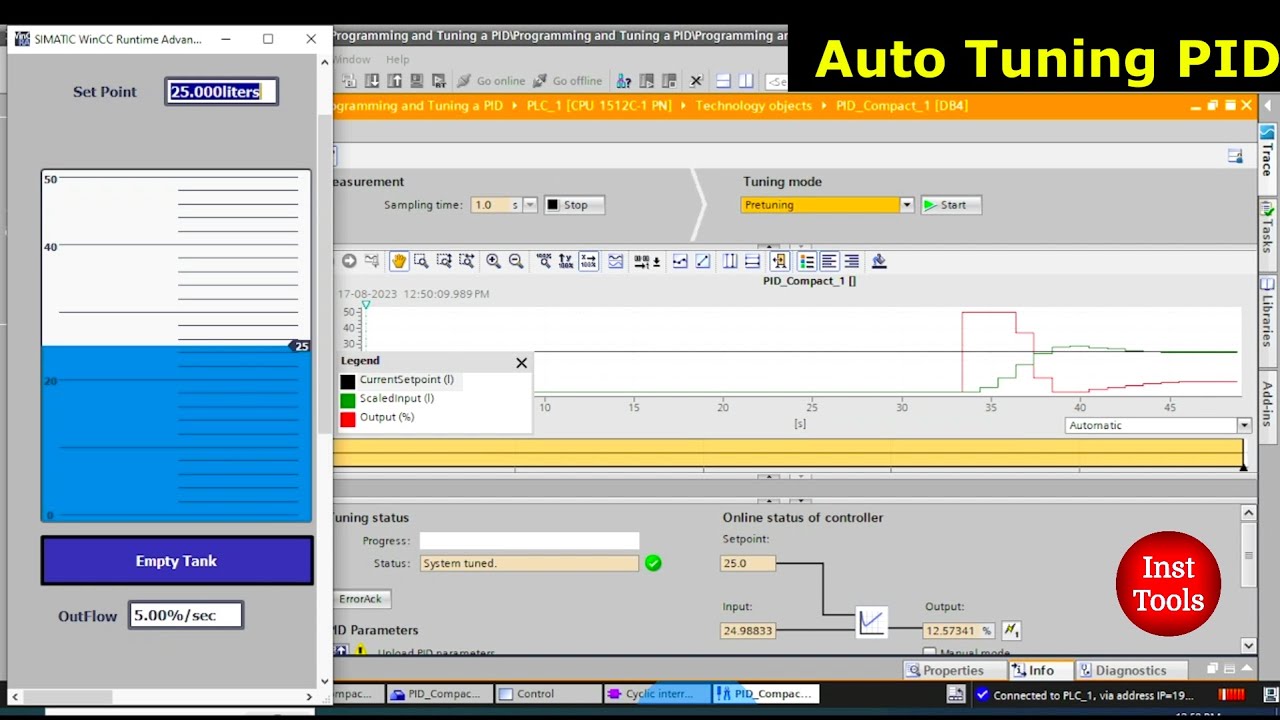The height and width of the screenshot is (720, 1280).
Task: Open the Window menu
Action: coord(351,59)
